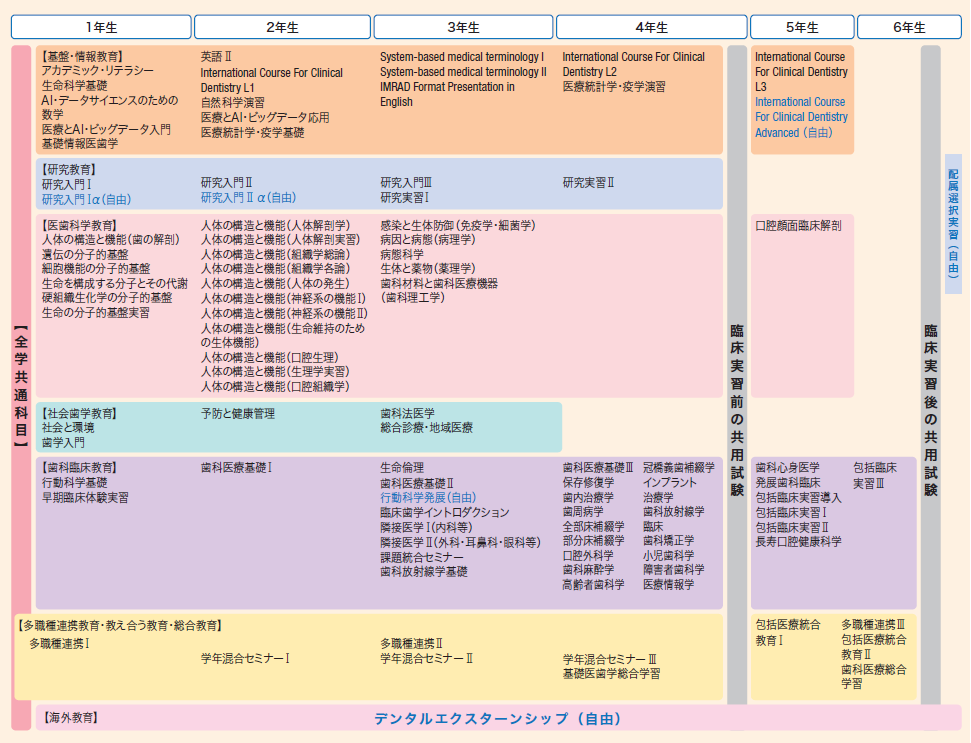Click 長寿口腔健康科学 course
Viewport: 971px width, 743px height.
coord(798,541)
